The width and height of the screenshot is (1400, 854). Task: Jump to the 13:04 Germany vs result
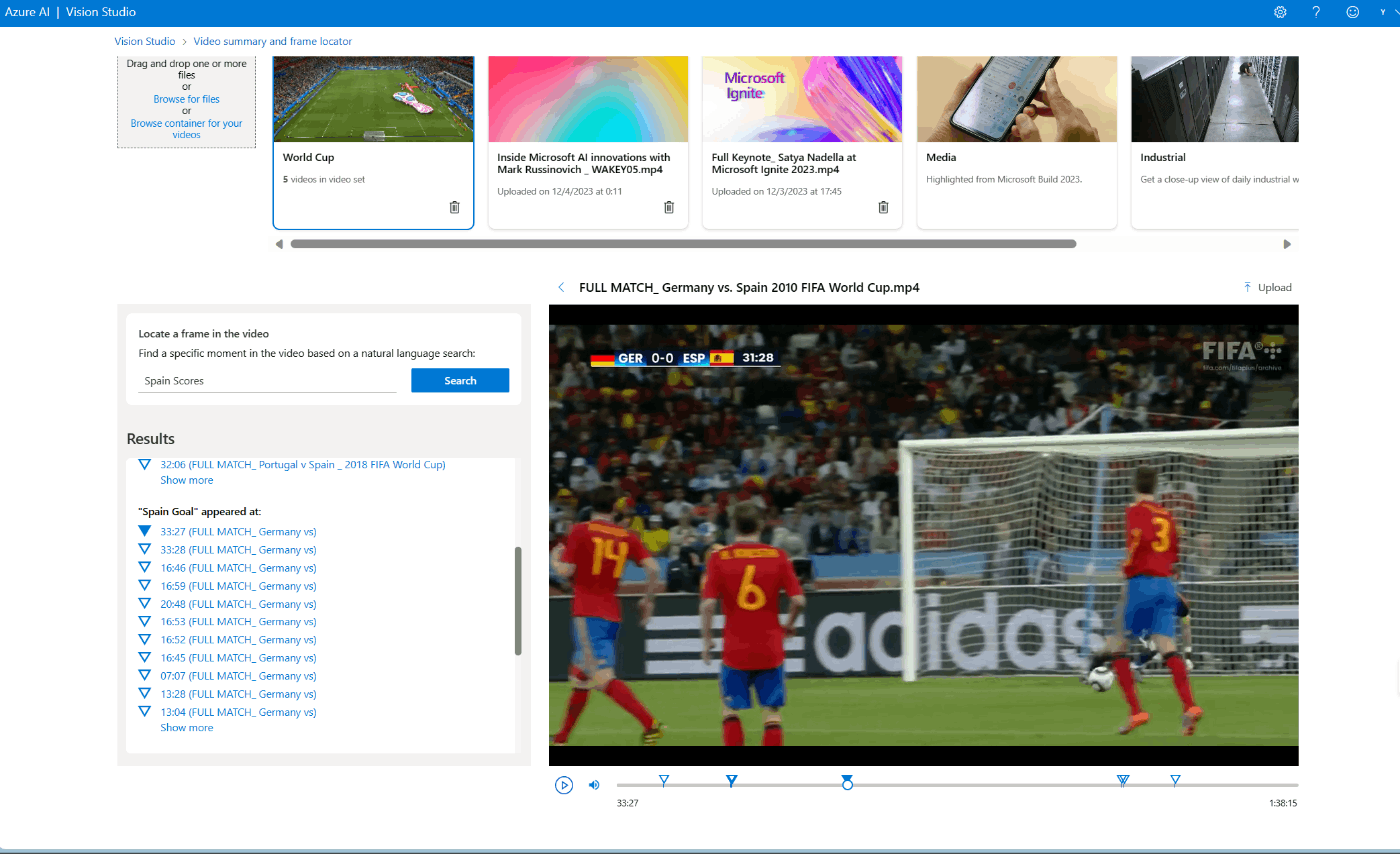pyautogui.click(x=238, y=712)
